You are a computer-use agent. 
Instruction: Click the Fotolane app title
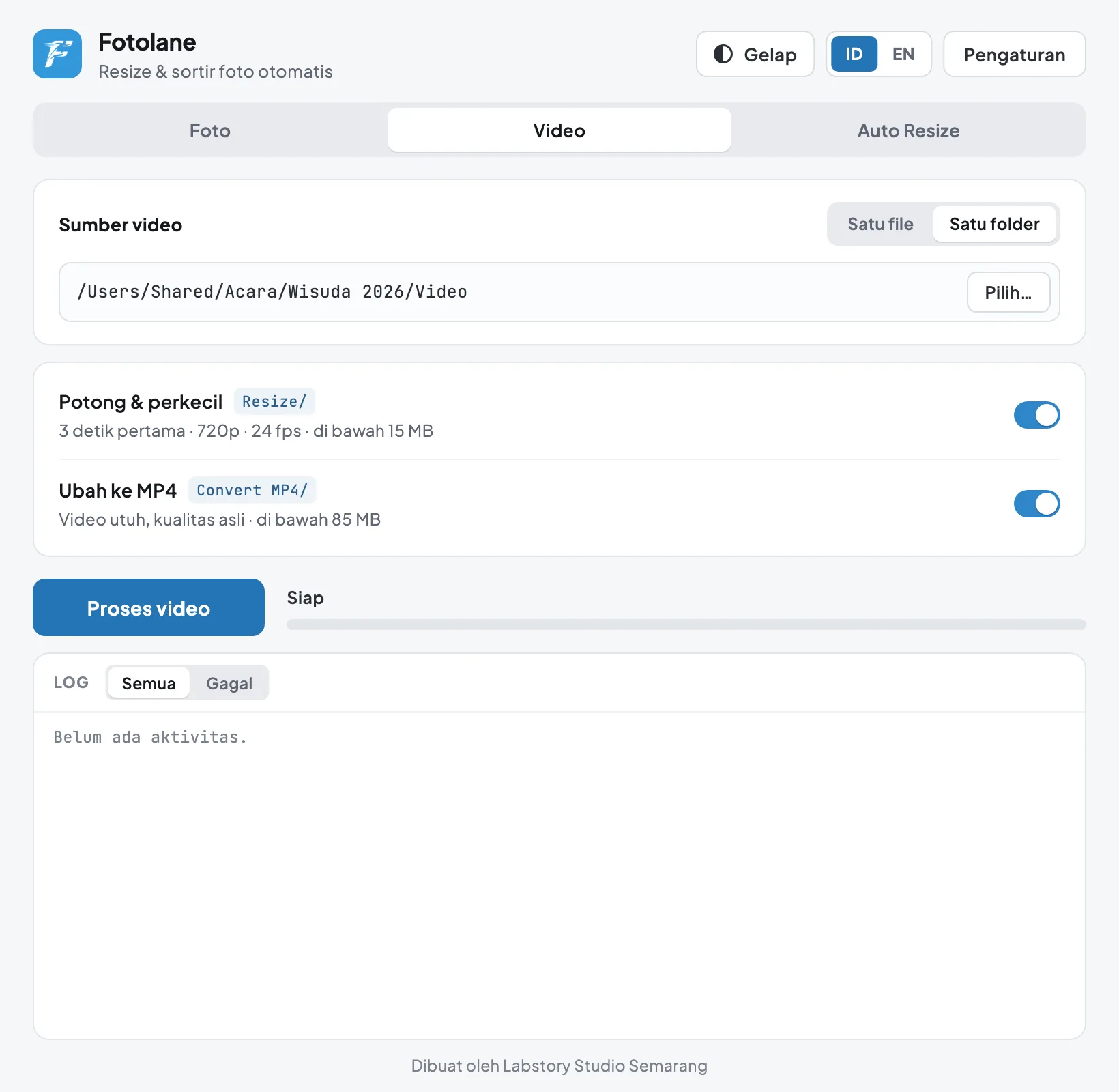(x=147, y=42)
